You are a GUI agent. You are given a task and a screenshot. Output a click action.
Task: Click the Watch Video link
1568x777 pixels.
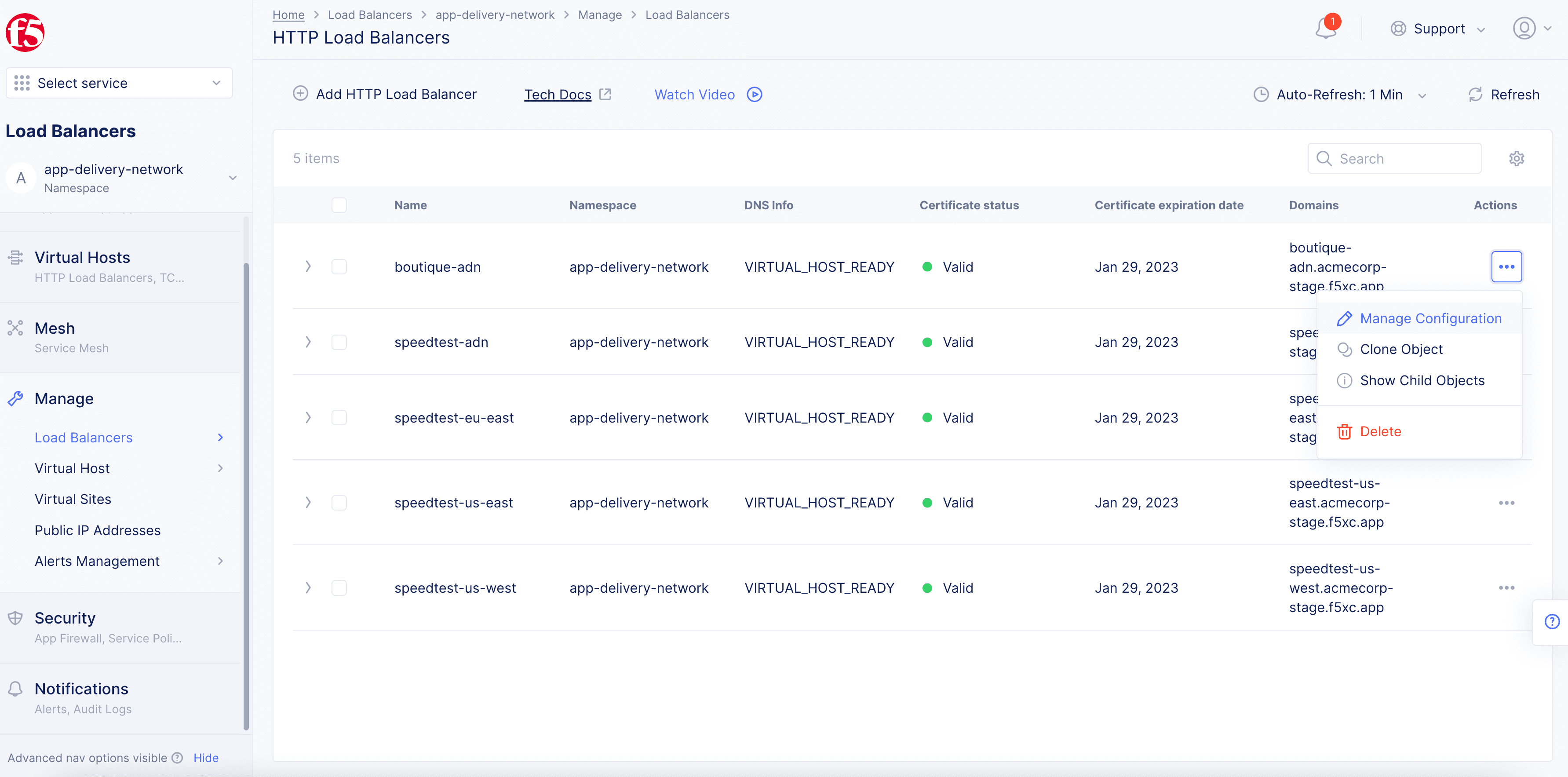694,95
